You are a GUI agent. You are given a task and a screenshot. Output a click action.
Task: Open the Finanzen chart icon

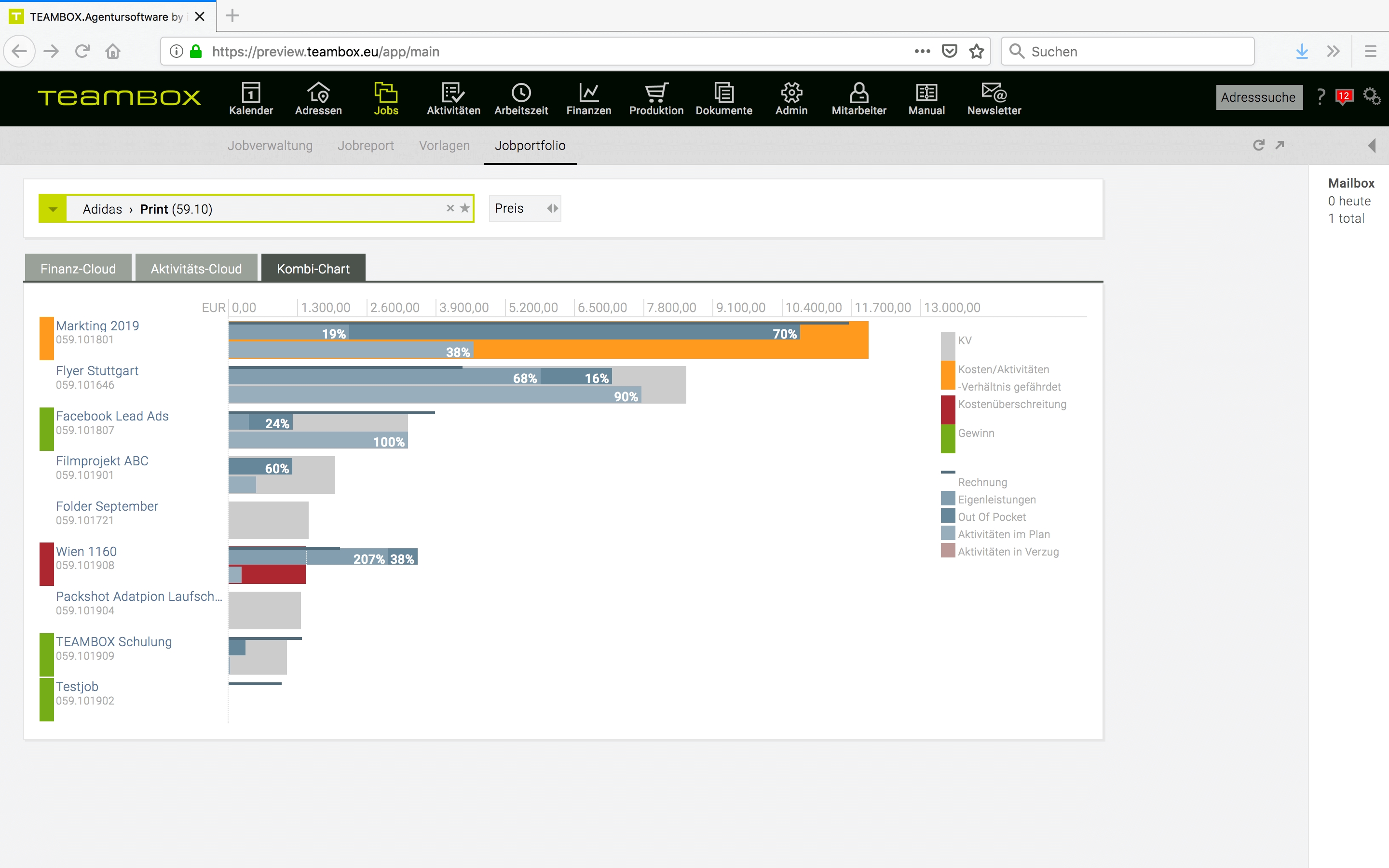[x=588, y=93]
